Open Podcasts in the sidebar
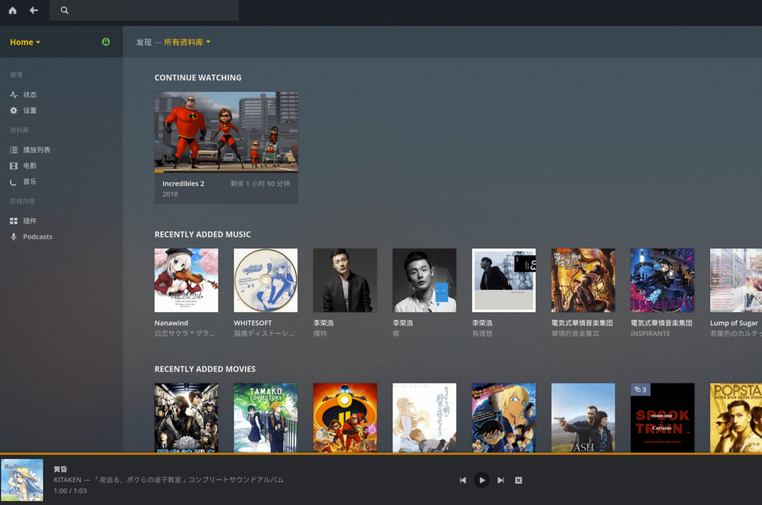The width and height of the screenshot is (762, 505). pos(37,237)
